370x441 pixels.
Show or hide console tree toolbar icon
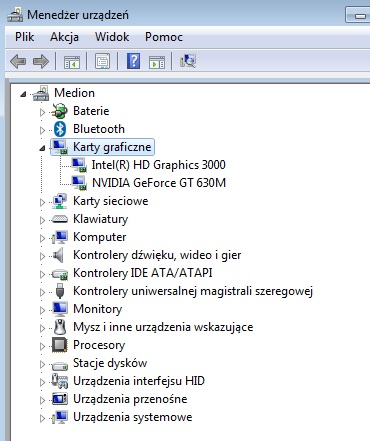tap(72, 61)
